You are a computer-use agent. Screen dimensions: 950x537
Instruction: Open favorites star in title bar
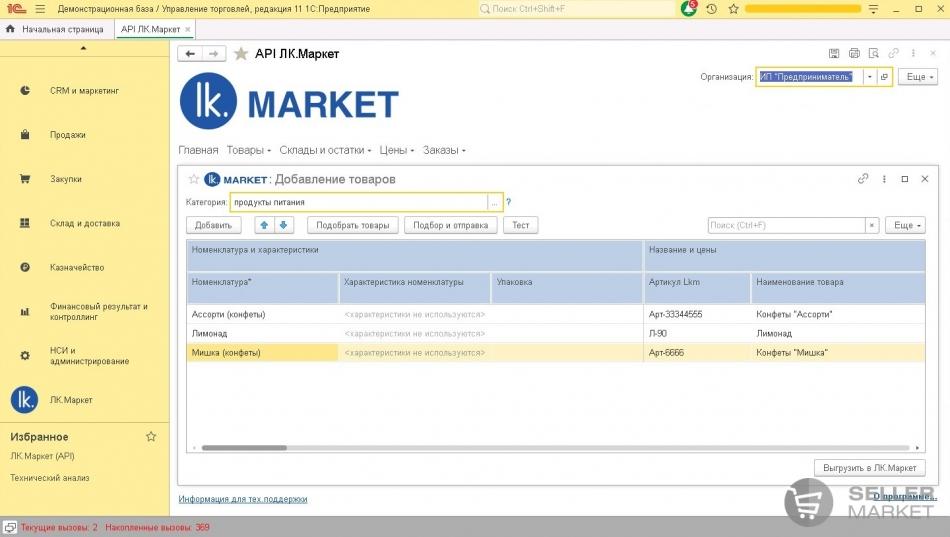pos(733,9)
